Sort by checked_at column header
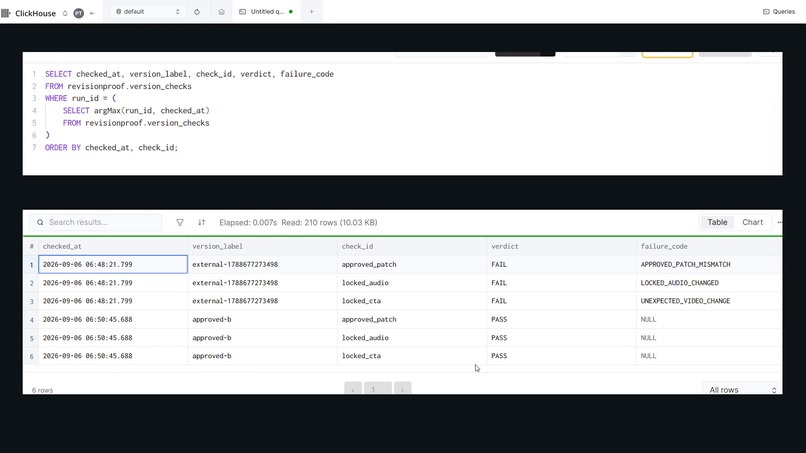The image size is (806, 453). tap(113, 246)
